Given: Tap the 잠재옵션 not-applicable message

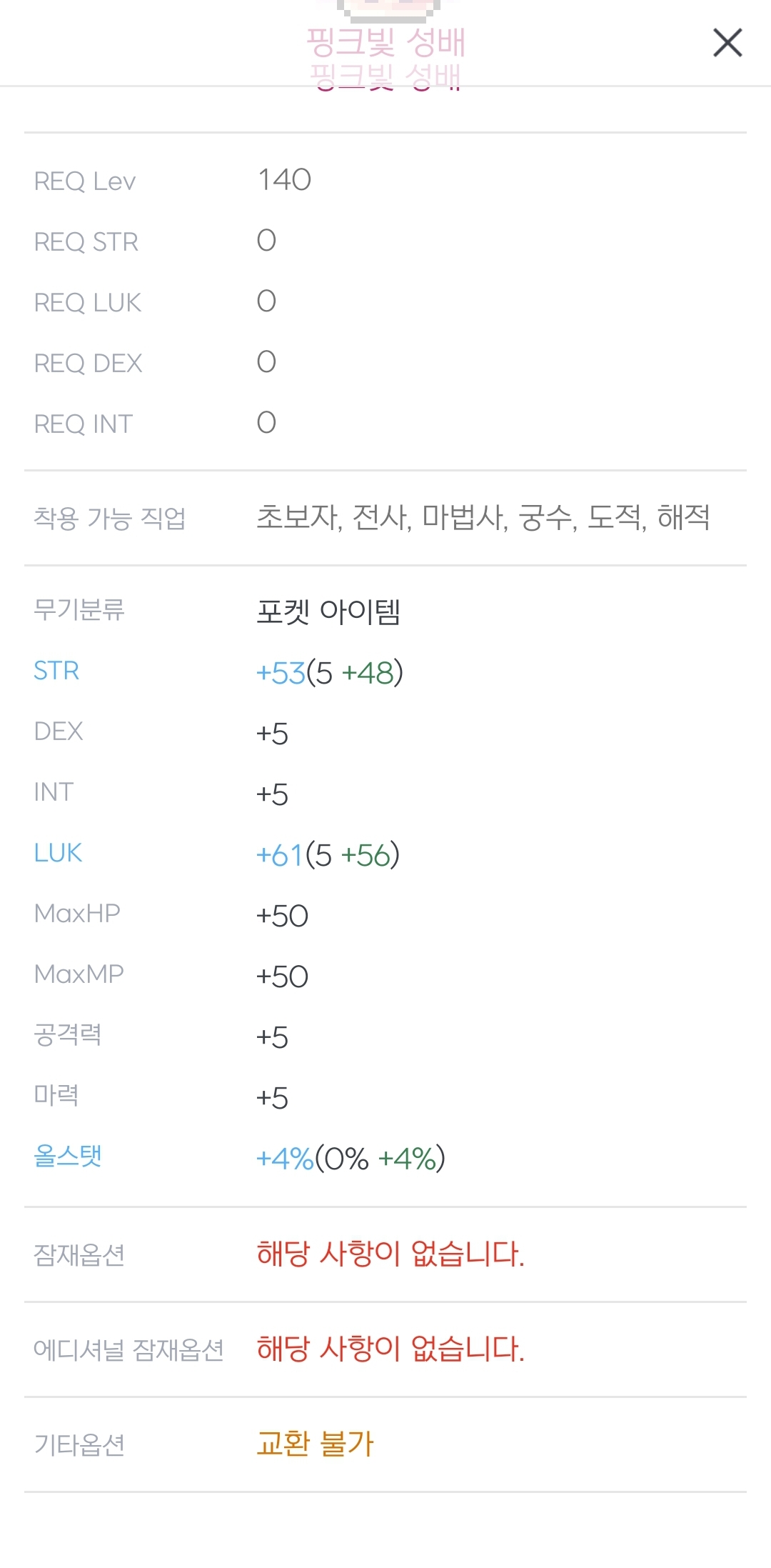Looking at the screenshot, I should coord(390,1254).
